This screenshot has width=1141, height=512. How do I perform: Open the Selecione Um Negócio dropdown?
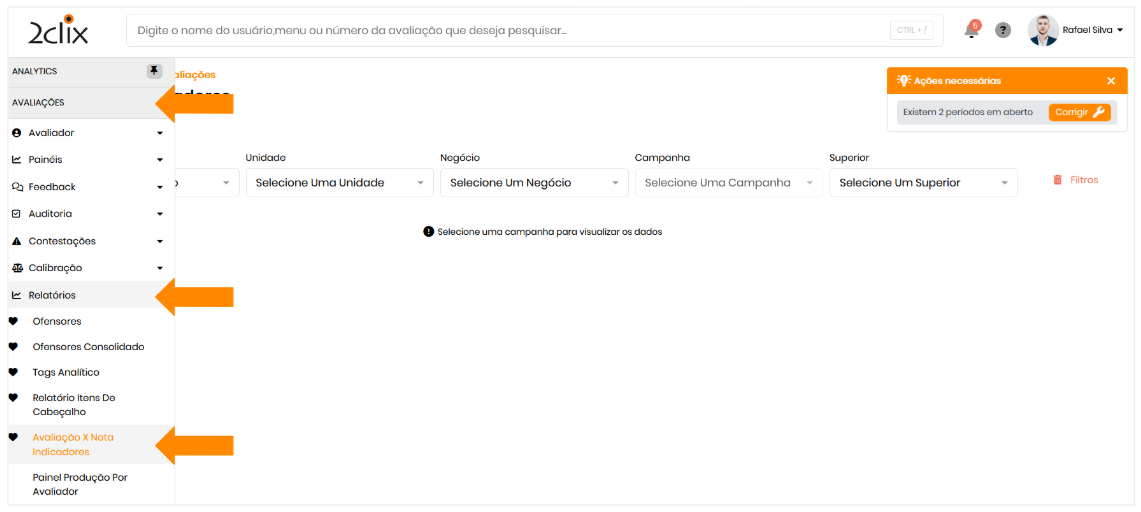coord(534,183)
